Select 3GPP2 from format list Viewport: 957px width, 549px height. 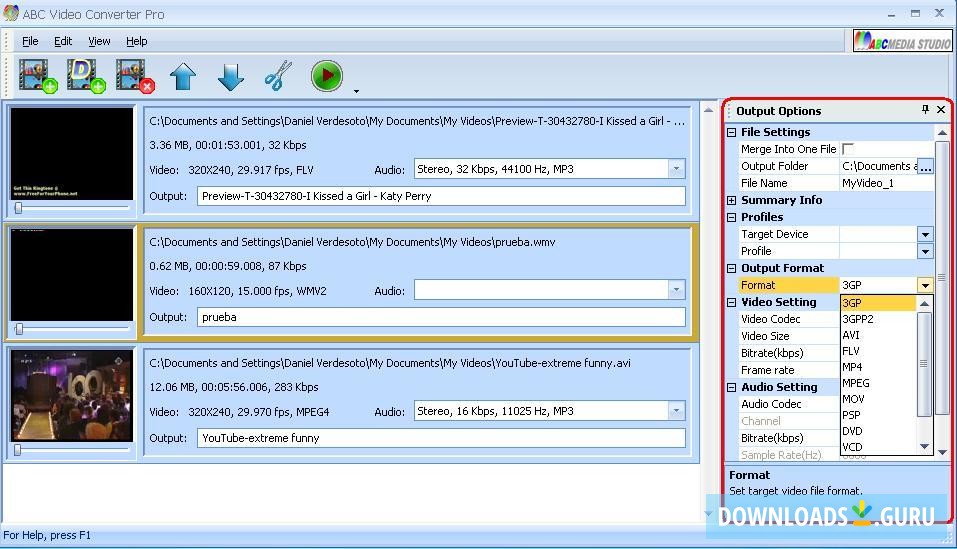878,319
